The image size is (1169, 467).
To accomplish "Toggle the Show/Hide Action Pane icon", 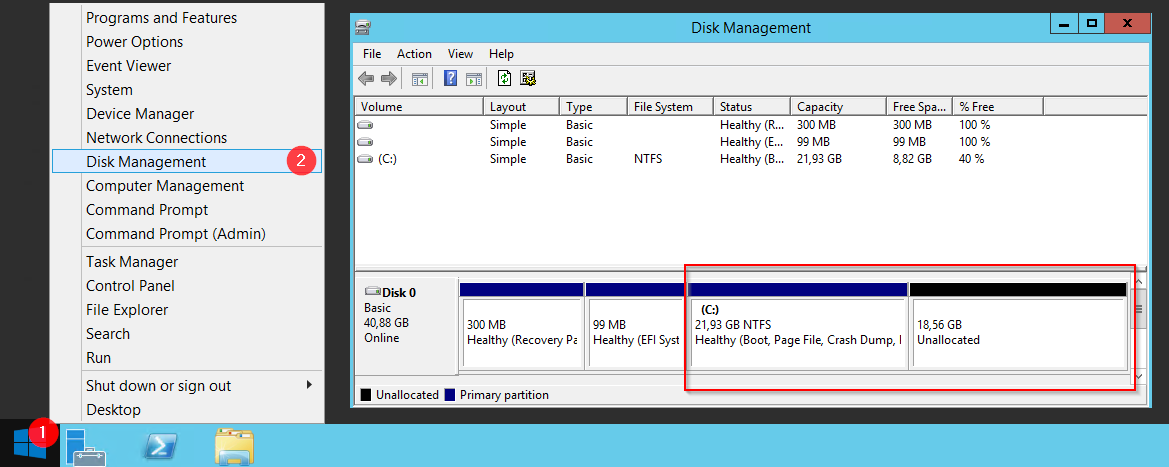I will (473, 79).
